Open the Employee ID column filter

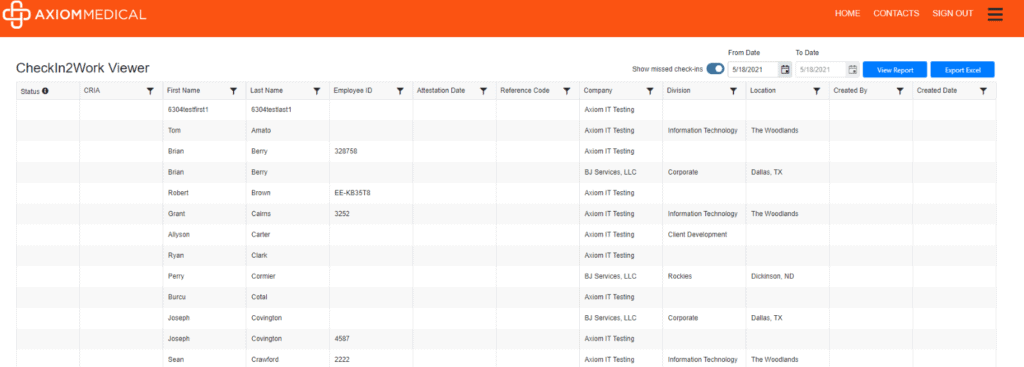(x=400, y=91)
